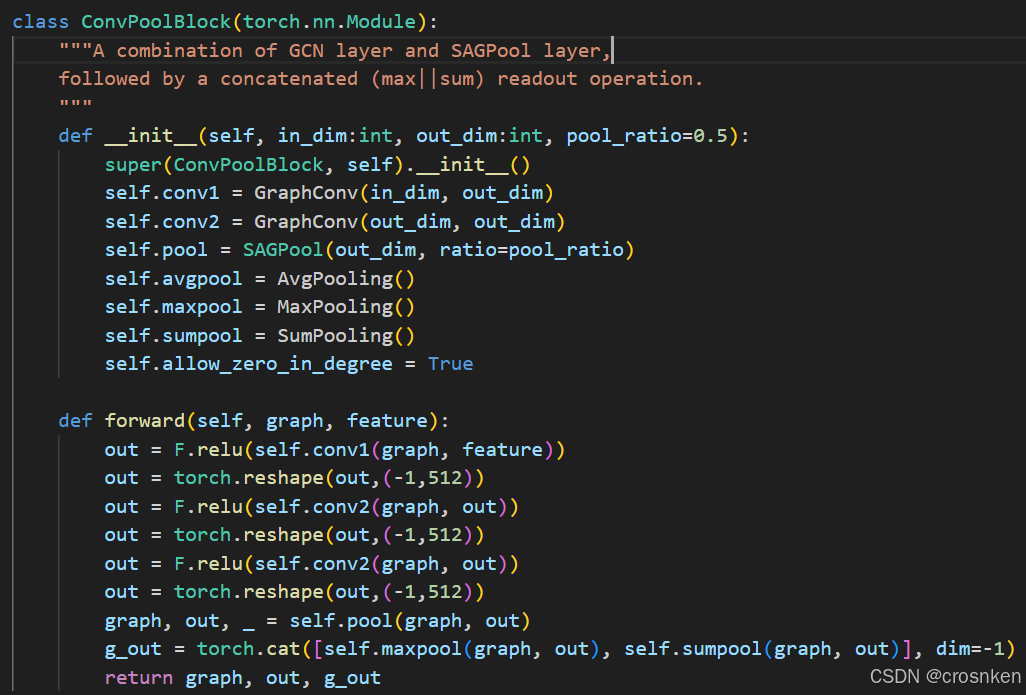
Task: Click the return statement keyword
Action: tap(138, 677)
